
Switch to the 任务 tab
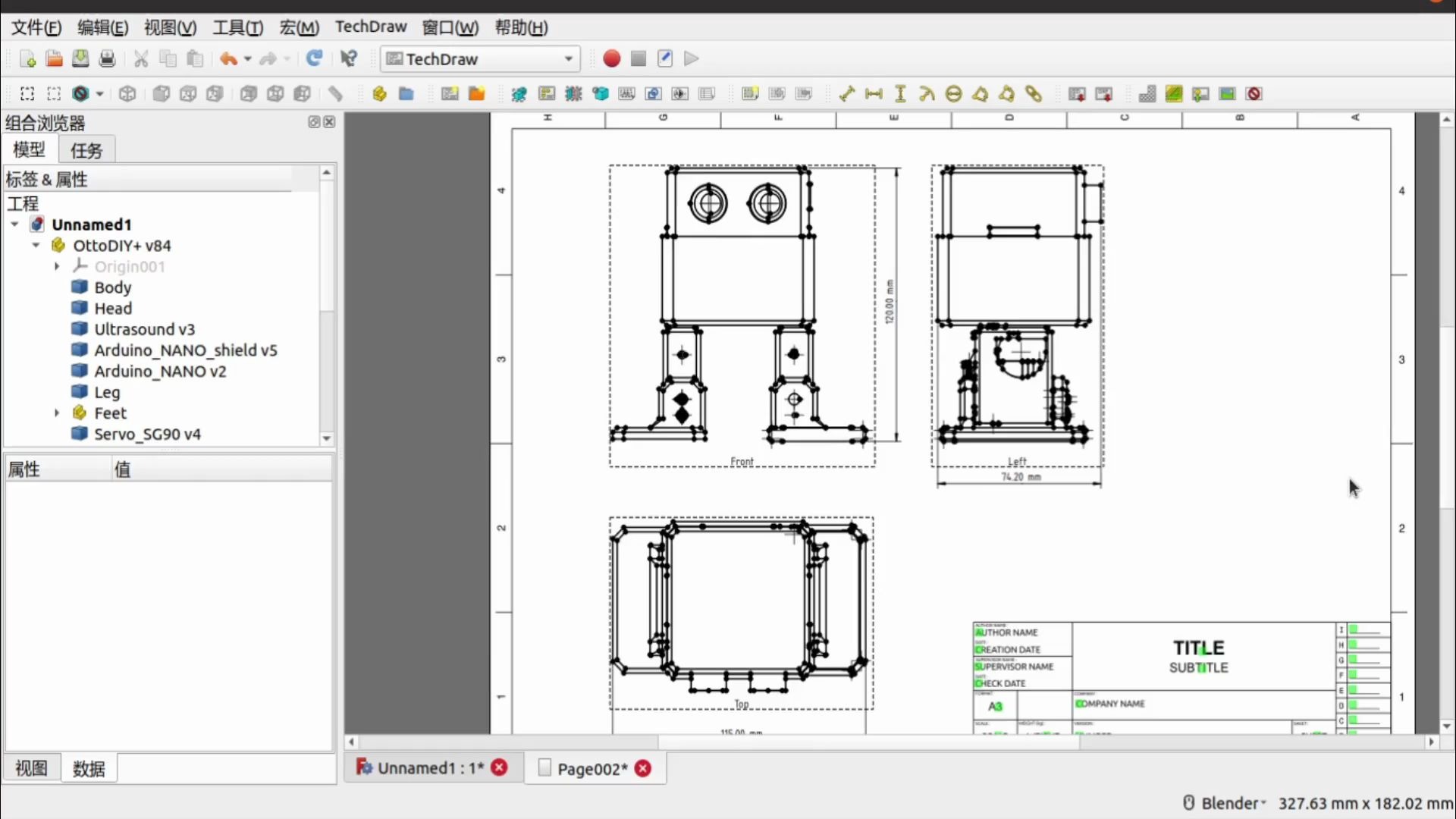click(x=86, y=150)
